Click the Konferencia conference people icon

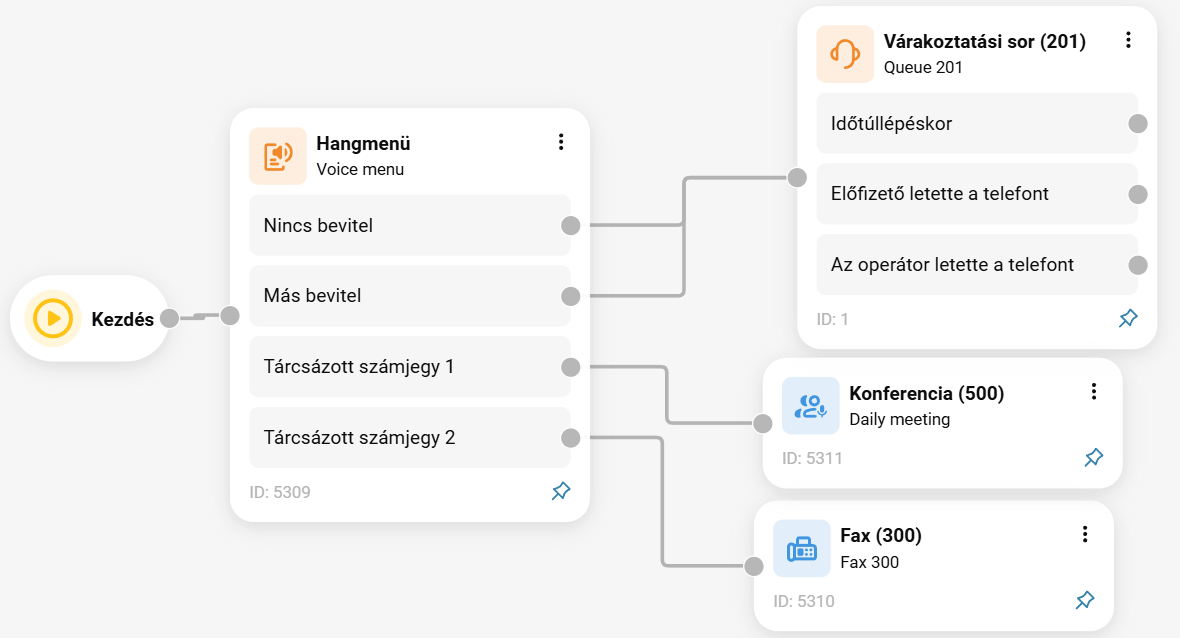pos(810,406)
